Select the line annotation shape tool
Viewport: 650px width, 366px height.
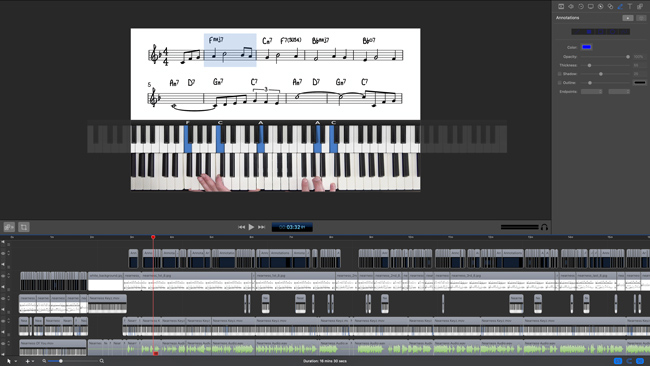[577, 32]
